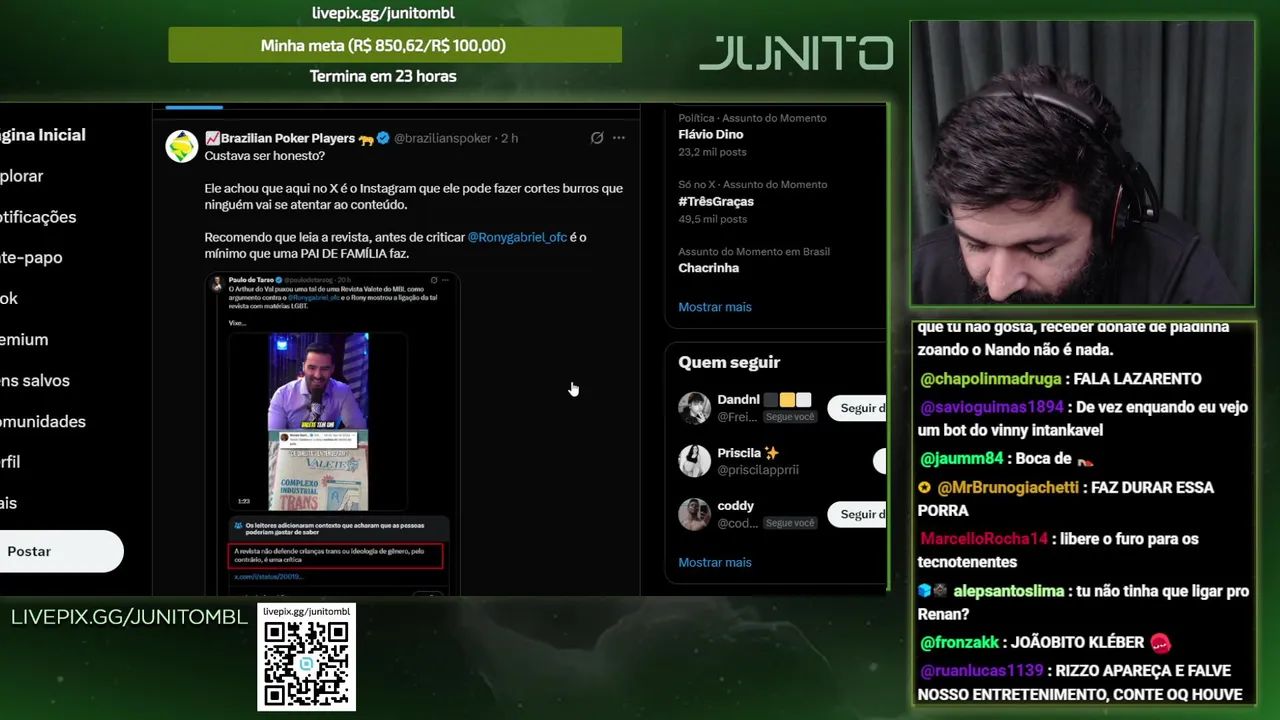Open Chacrinha trending topic

pos(709,268)
